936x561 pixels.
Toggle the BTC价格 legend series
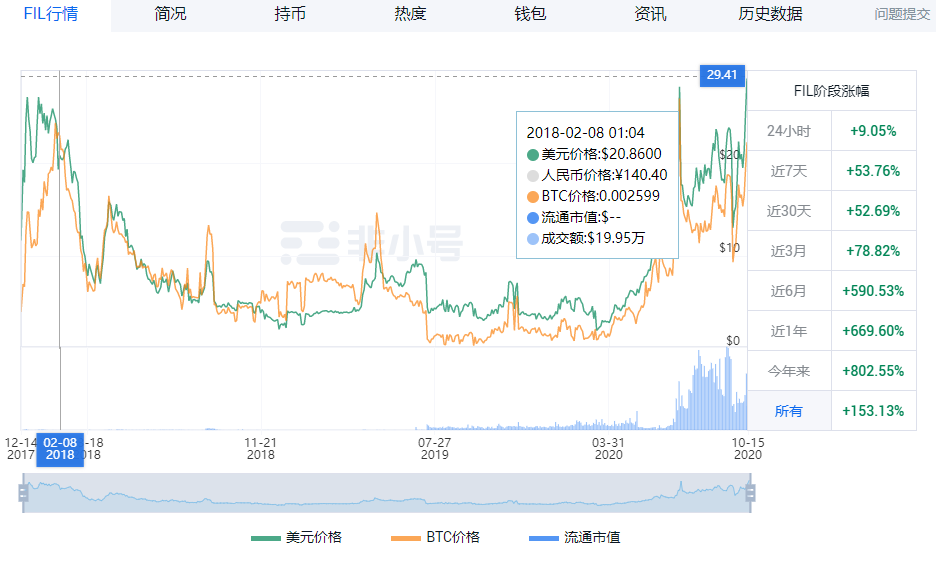pos(435,537)
